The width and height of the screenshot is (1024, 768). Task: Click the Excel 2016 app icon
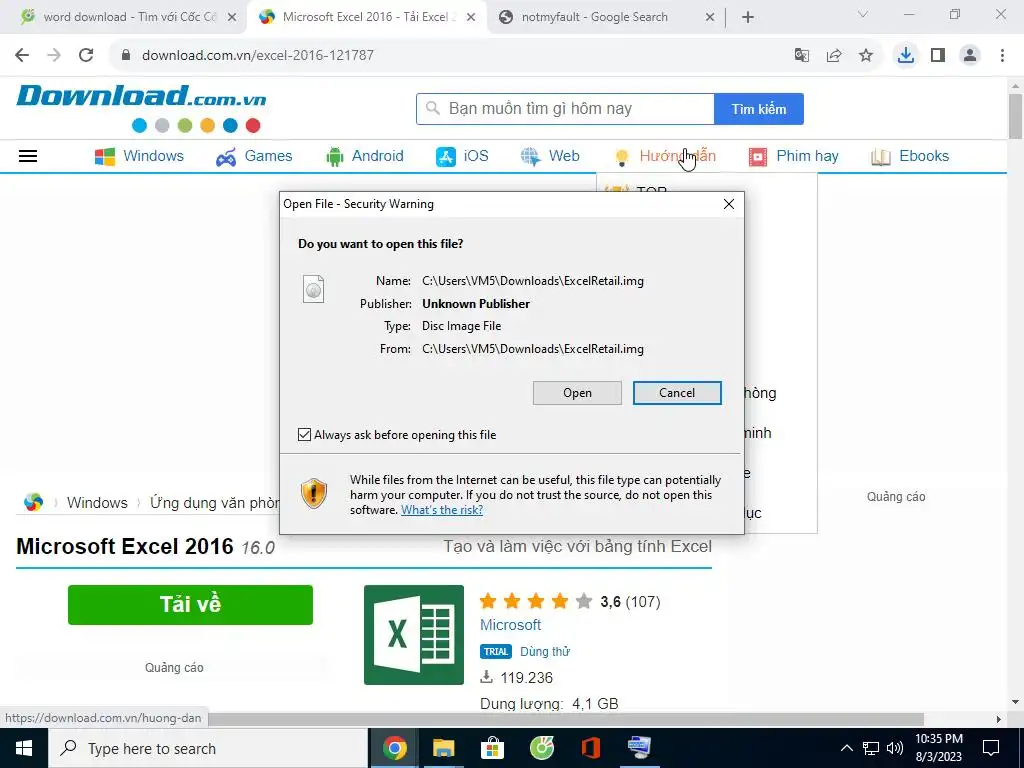[414, 635]
